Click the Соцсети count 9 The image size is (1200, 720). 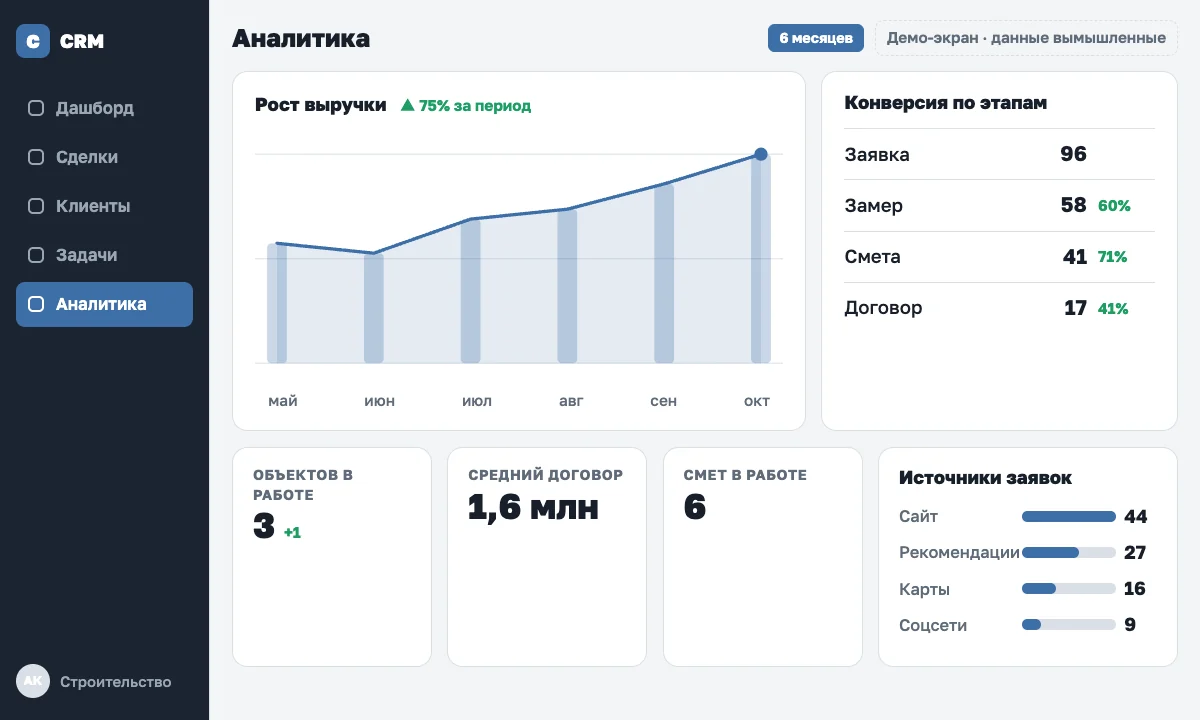1130,625
